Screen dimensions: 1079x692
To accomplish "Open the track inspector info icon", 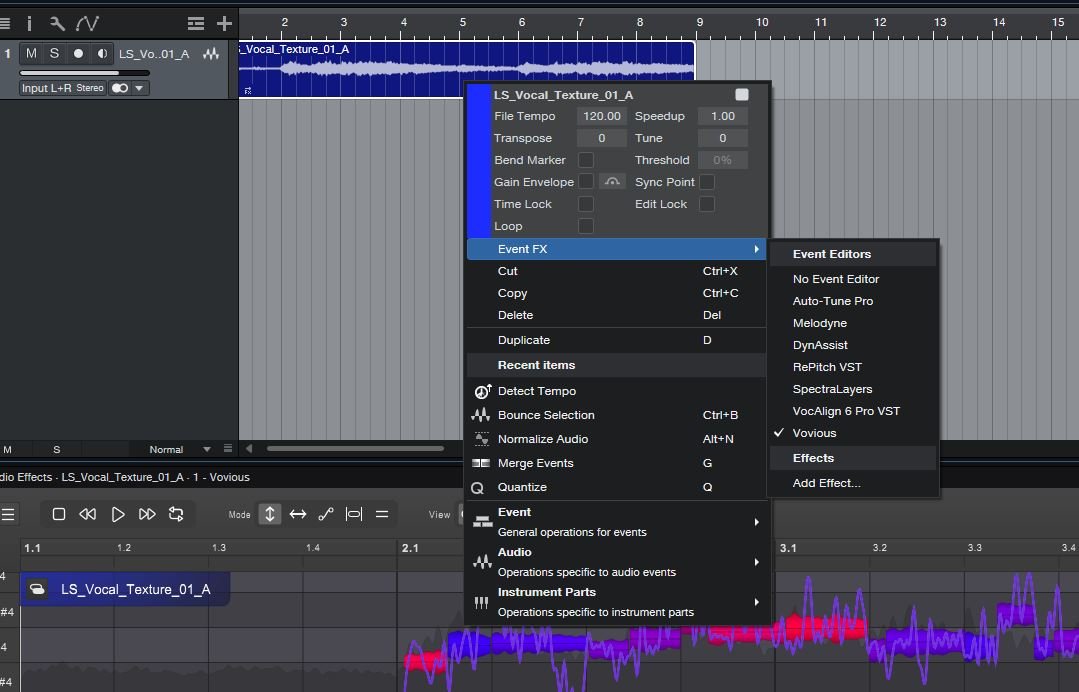I will [x=29, y=23].
